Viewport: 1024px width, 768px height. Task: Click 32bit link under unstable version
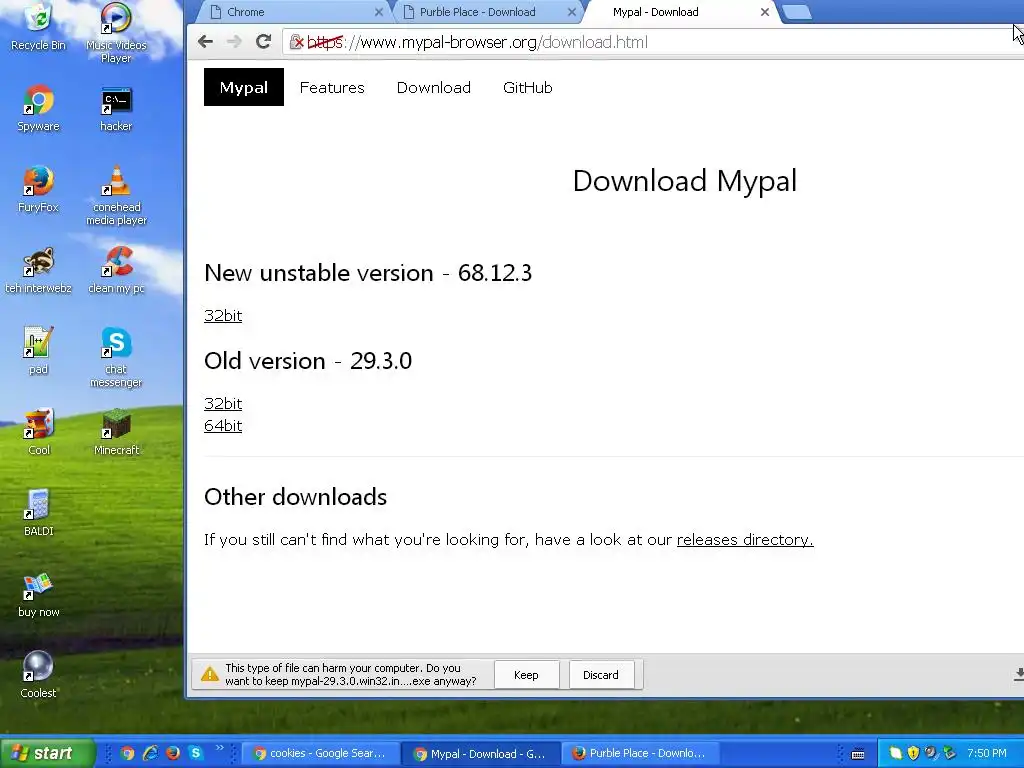pos(223,315)
